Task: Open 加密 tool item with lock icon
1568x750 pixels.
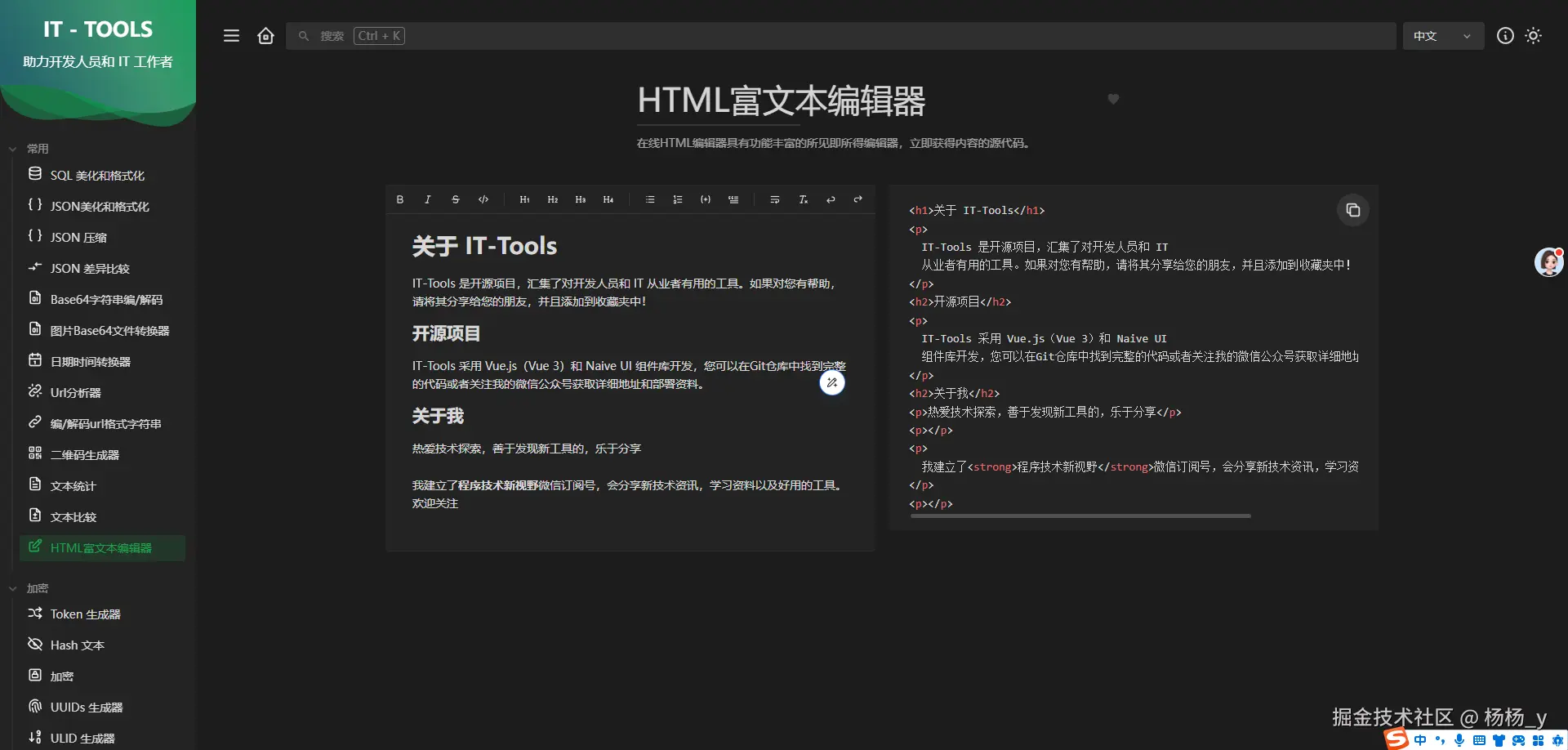Action: pos(102,676)
